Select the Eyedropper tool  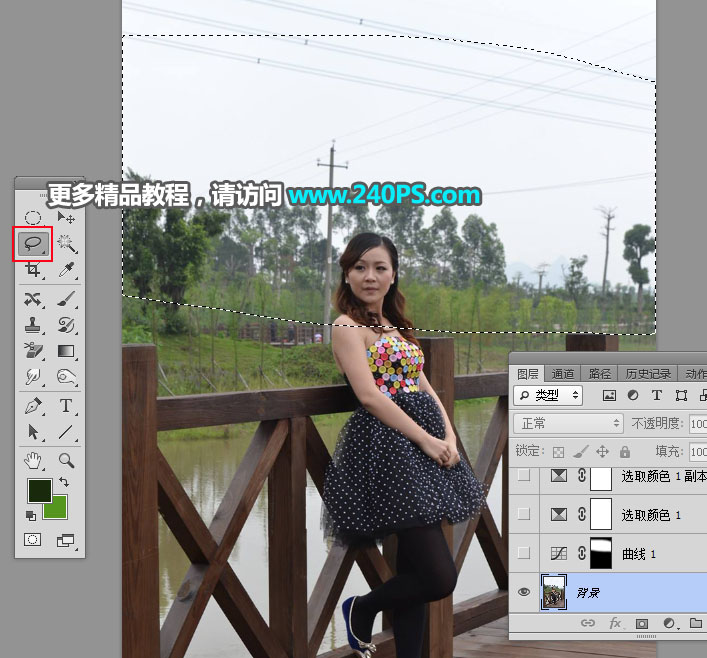(x=66, y=270)
